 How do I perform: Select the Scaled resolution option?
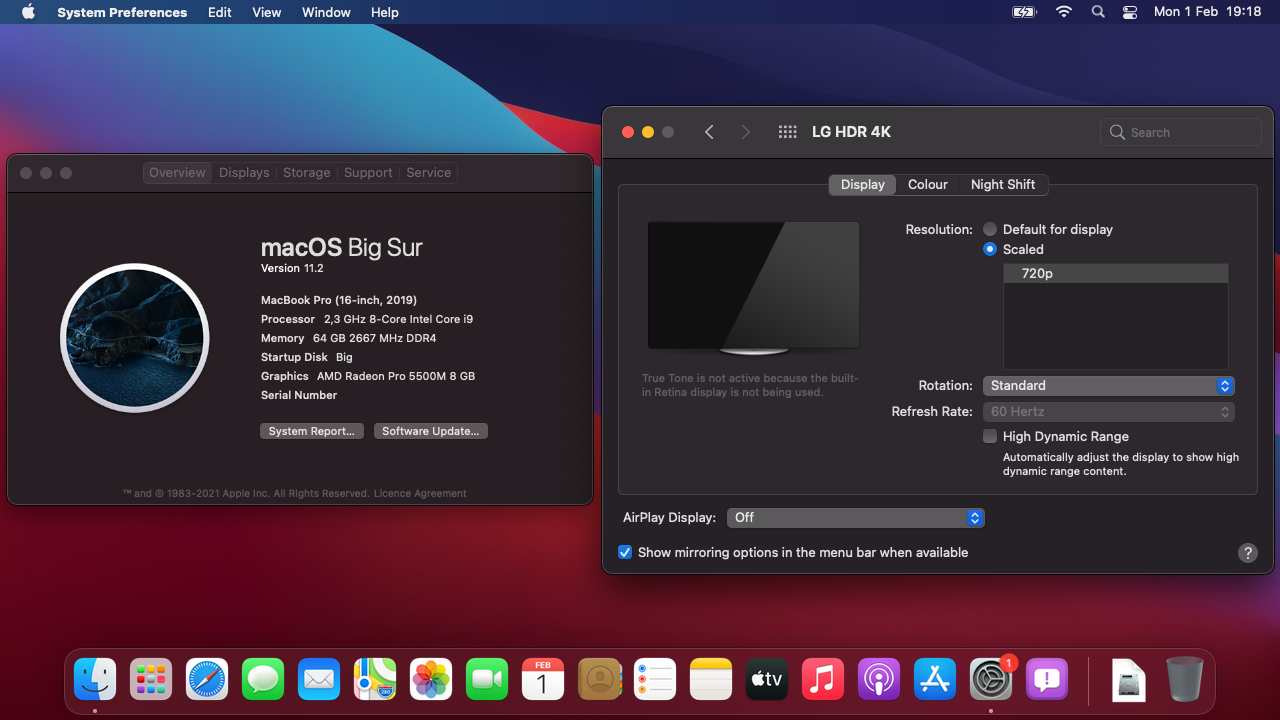990,249
